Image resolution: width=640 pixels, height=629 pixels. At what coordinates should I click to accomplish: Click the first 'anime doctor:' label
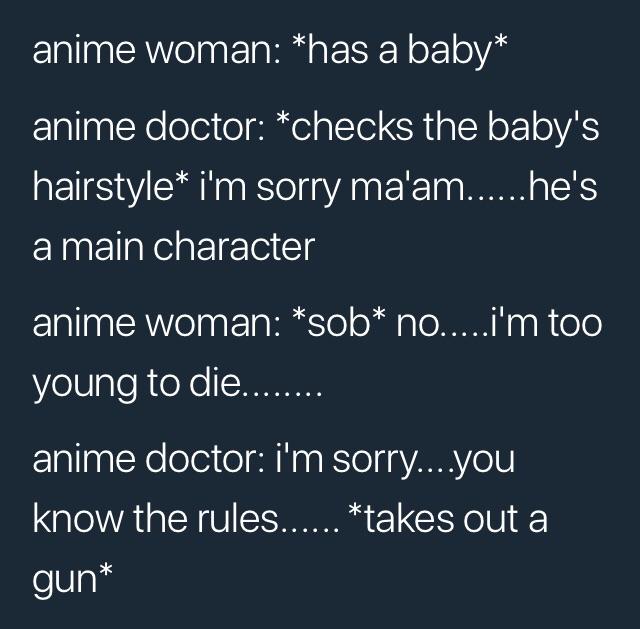click(149, 126)
